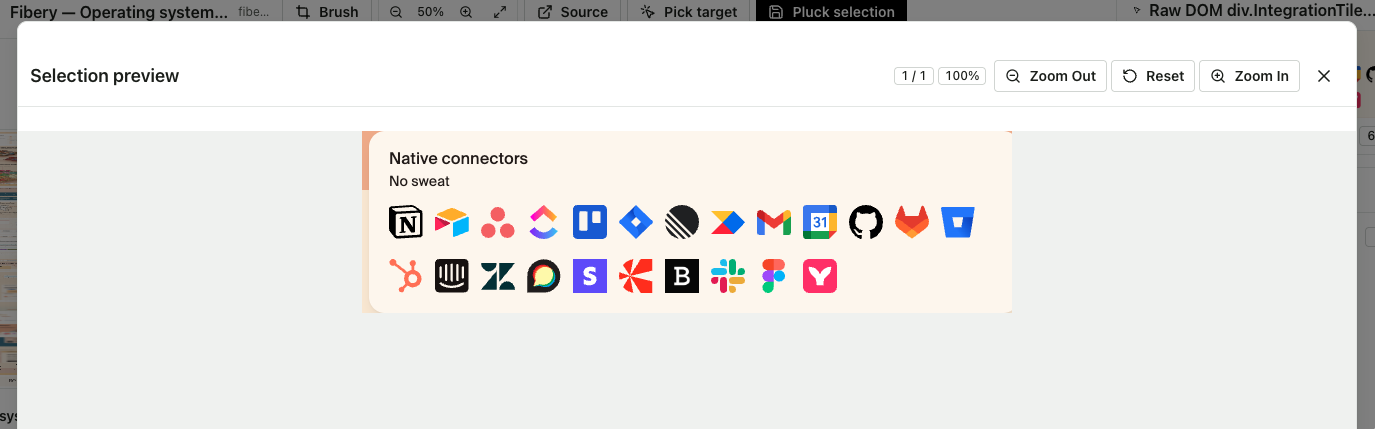The image size is (1375, 429).
Task: Select the Brush tool in background toolbar
Action: pyautogui.click(x=327, y=12)
